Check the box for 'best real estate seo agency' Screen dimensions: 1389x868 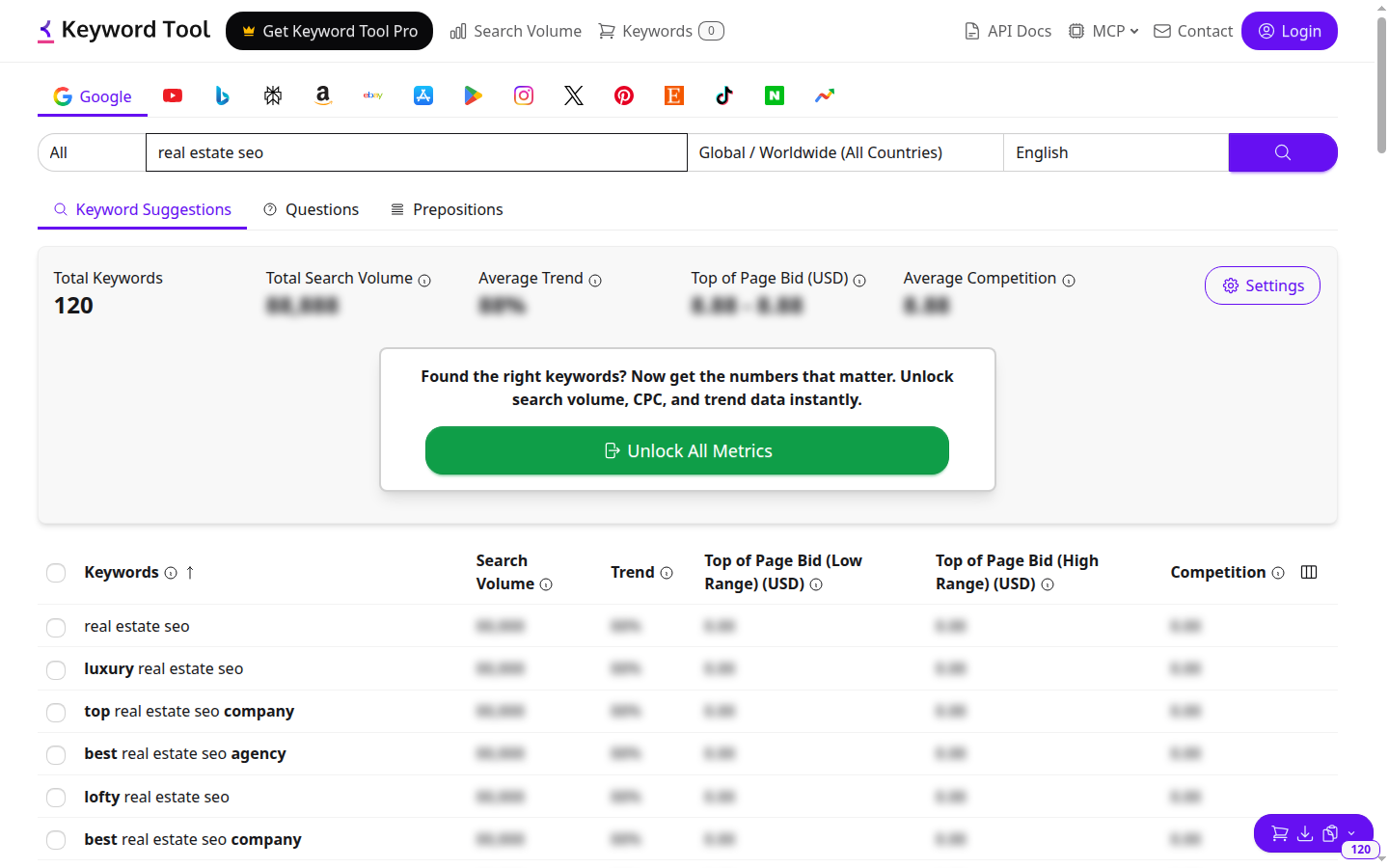56,755
